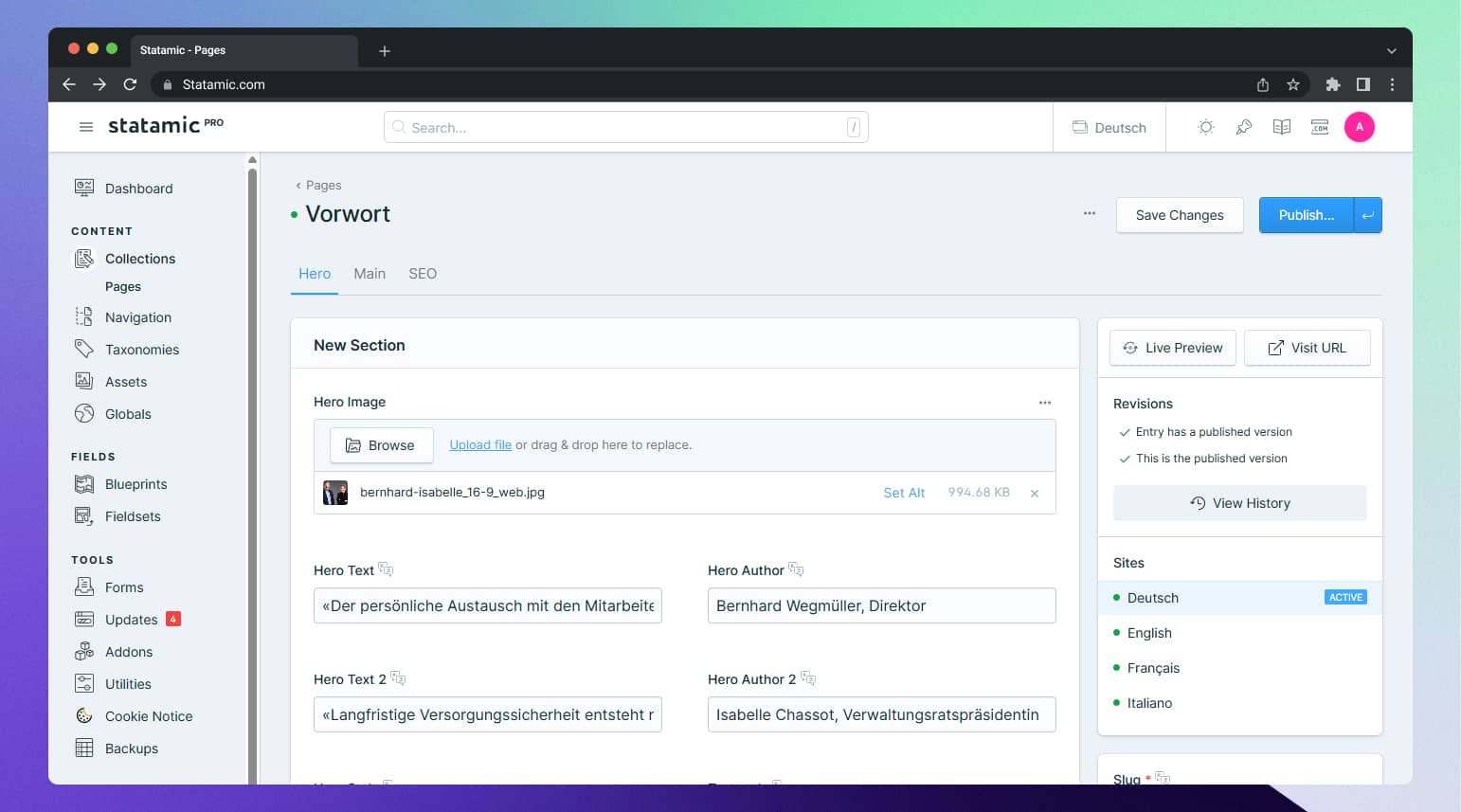The image size is (1461, 812).
Task: Open the Assets manager icon
Action: click(x=84, y=381)
